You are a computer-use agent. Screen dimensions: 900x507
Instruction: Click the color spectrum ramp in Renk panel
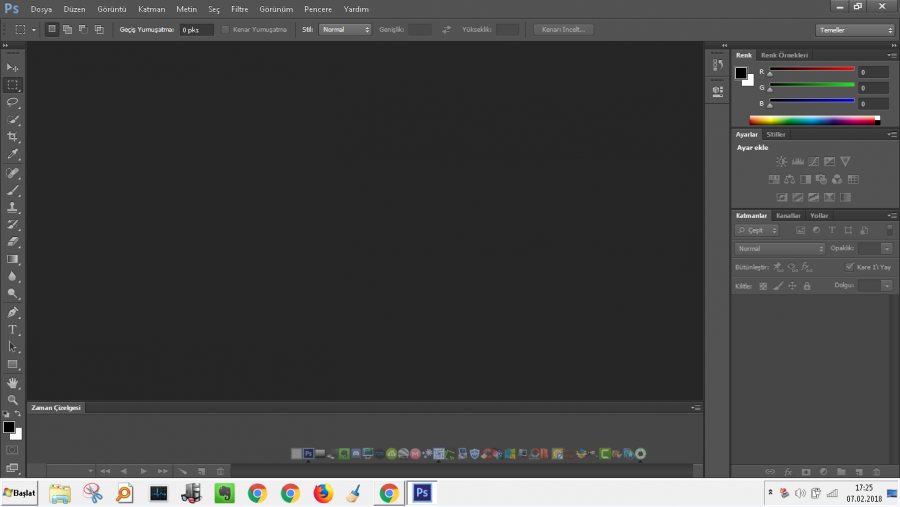pyautogui.click(x=812, y=120)
